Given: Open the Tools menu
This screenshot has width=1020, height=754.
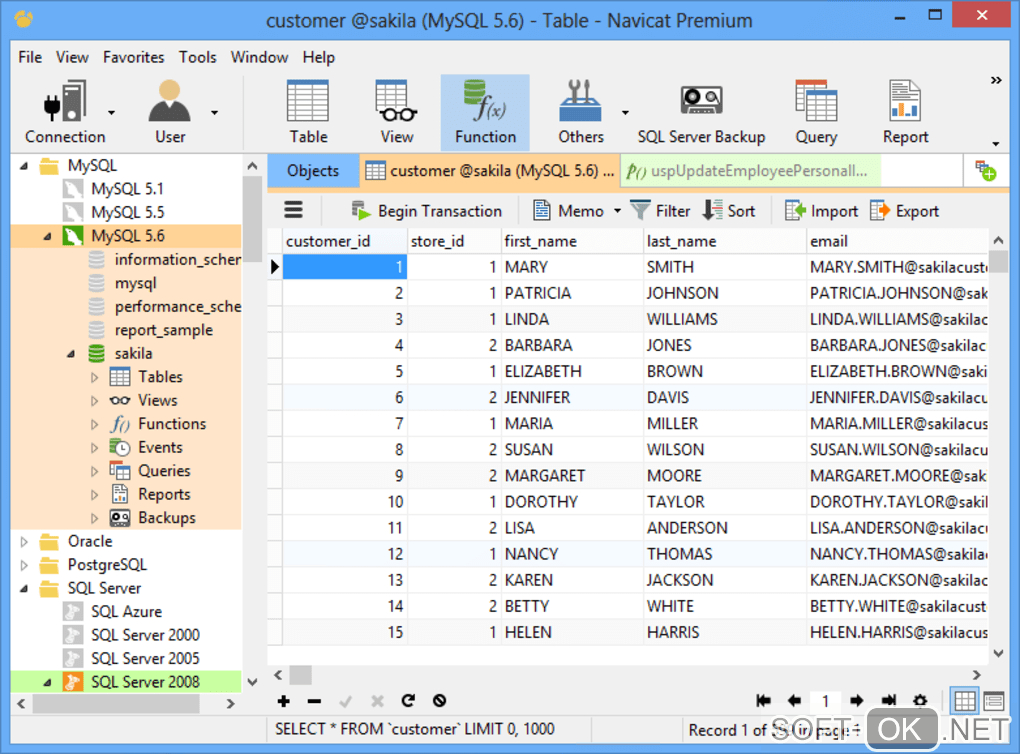Looking at the screenshot, I should (198, 57).
